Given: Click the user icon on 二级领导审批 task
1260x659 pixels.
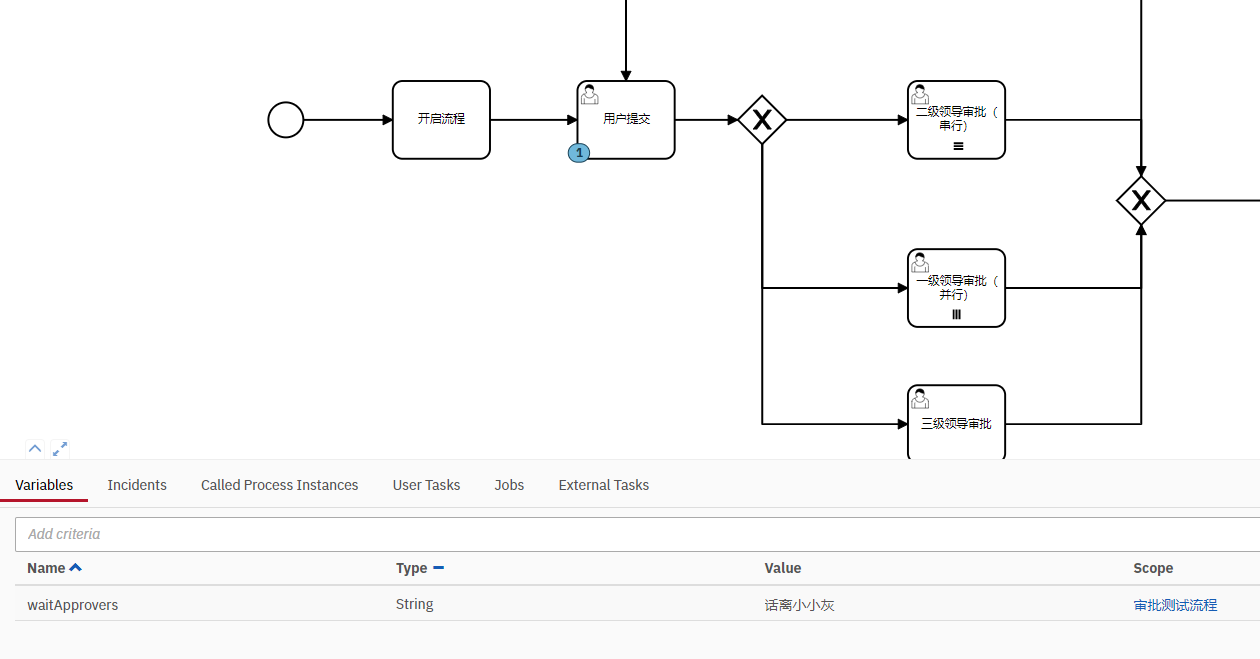Looking at the screenshot, I should point(920,94).
